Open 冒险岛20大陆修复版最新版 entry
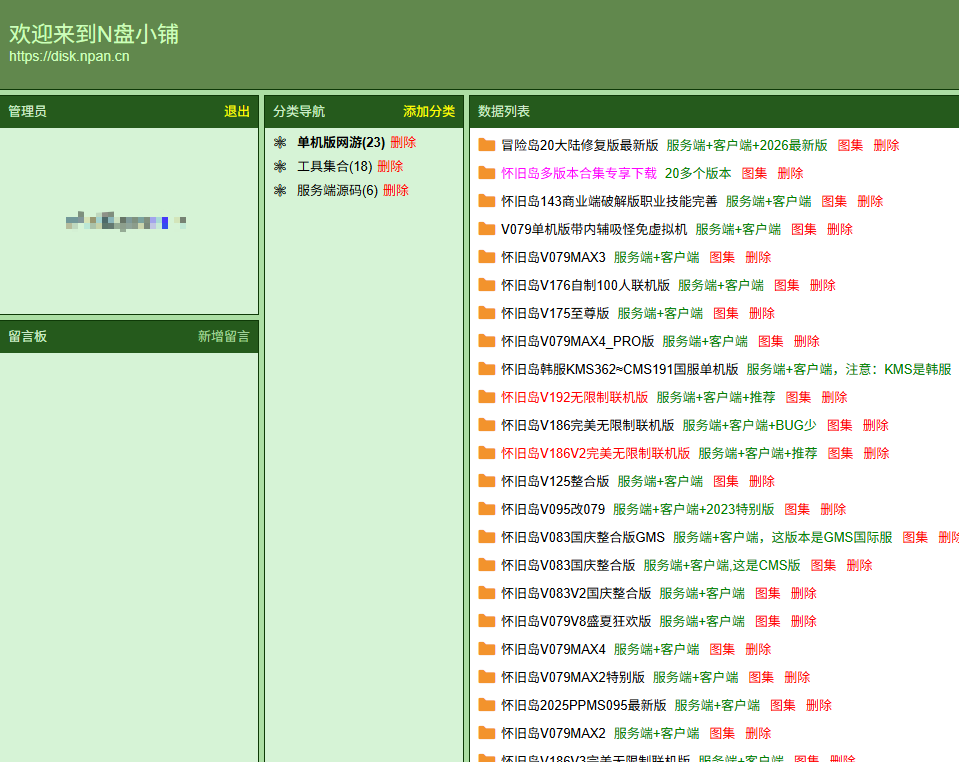The image size is (959, 762). point(579,145)
